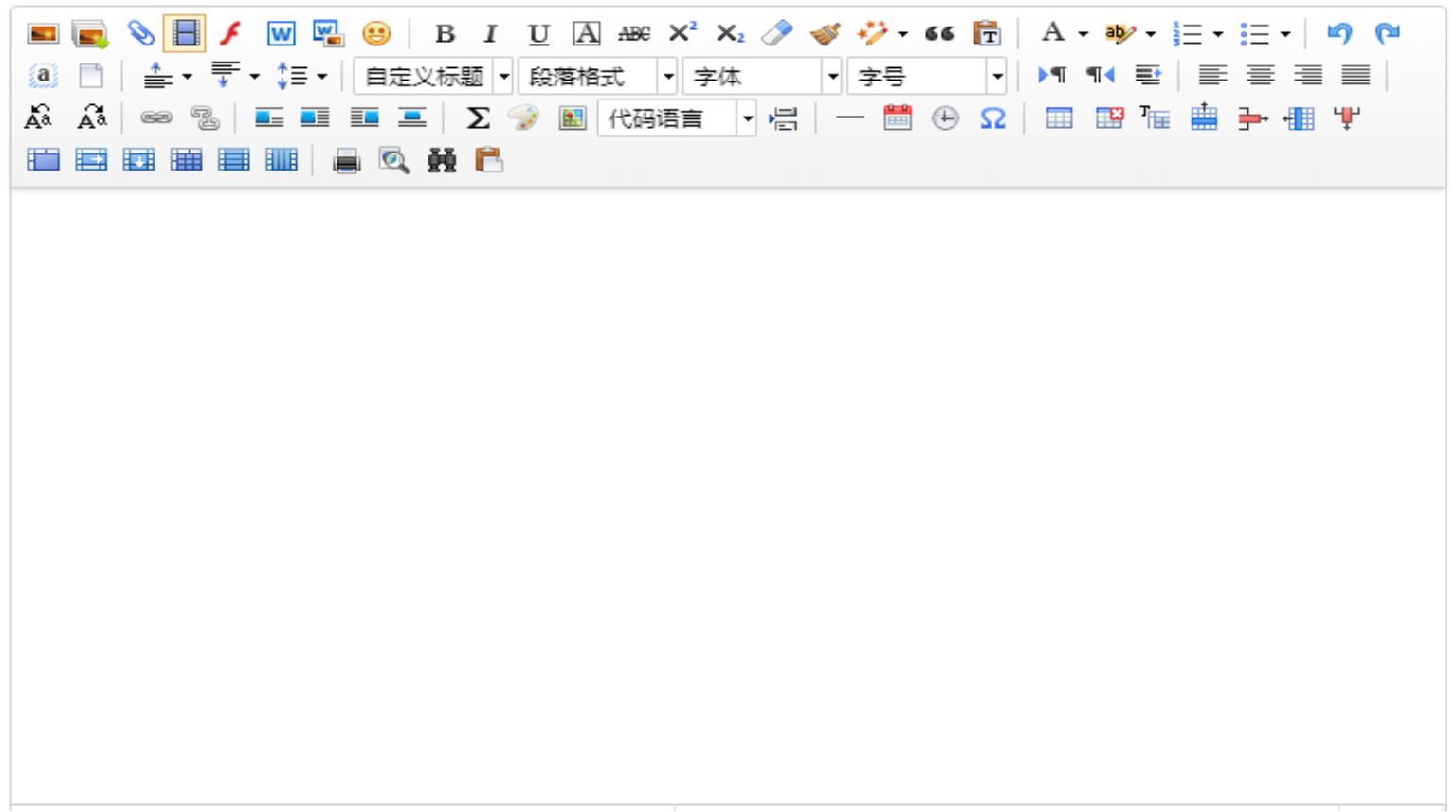This screenshot has width=1456, height=812.
Task: Undo the last action
Action: pyautogui.click(x=1338, y=34)
